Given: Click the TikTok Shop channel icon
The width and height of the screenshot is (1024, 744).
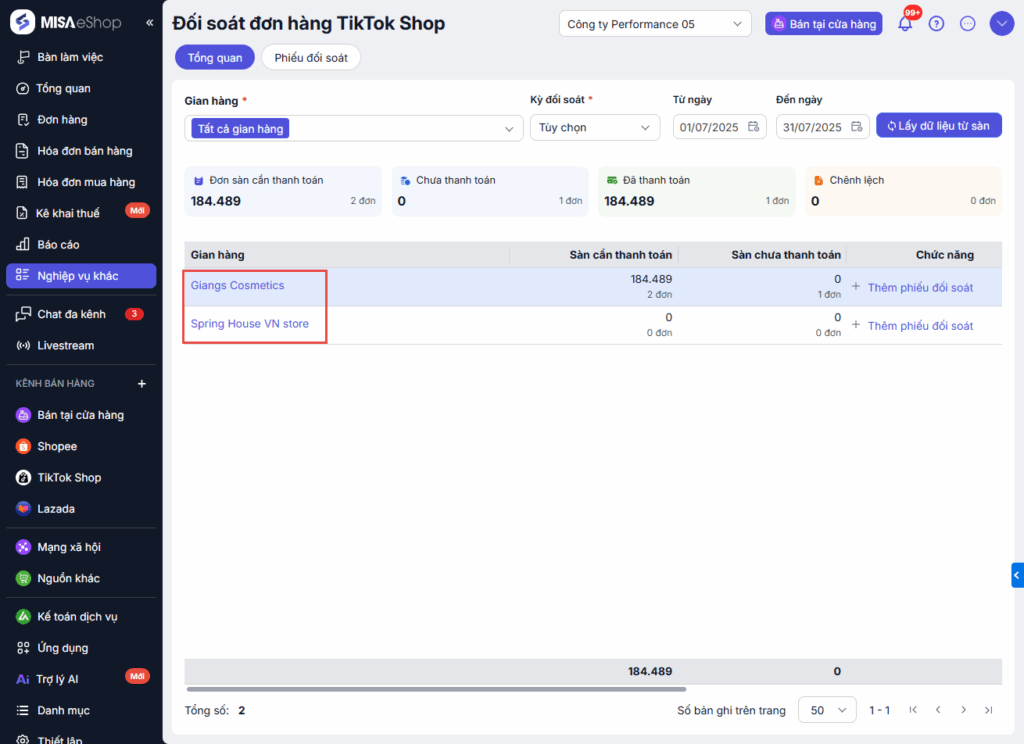Looking at the screenshot, I should tap(24, 477).
